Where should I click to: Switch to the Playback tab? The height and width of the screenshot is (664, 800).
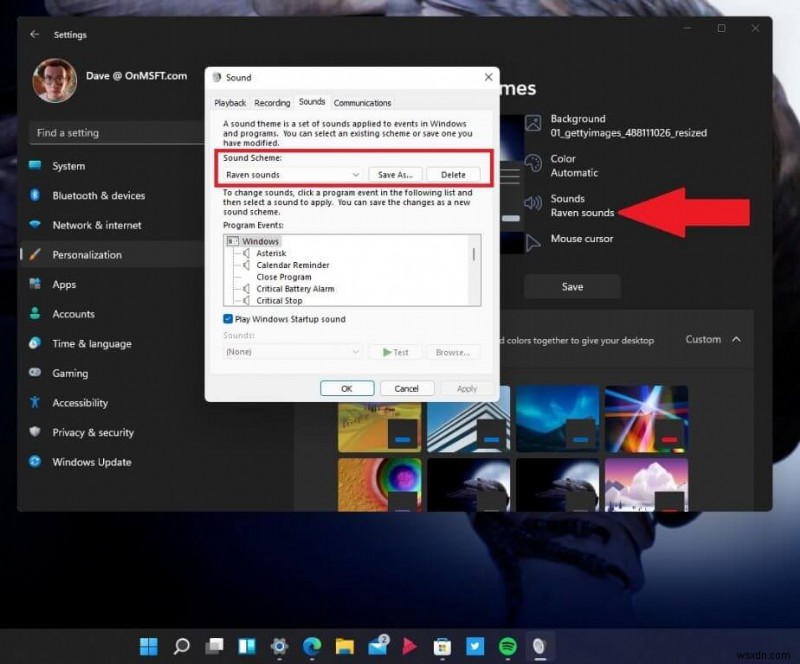coord(229,102)
